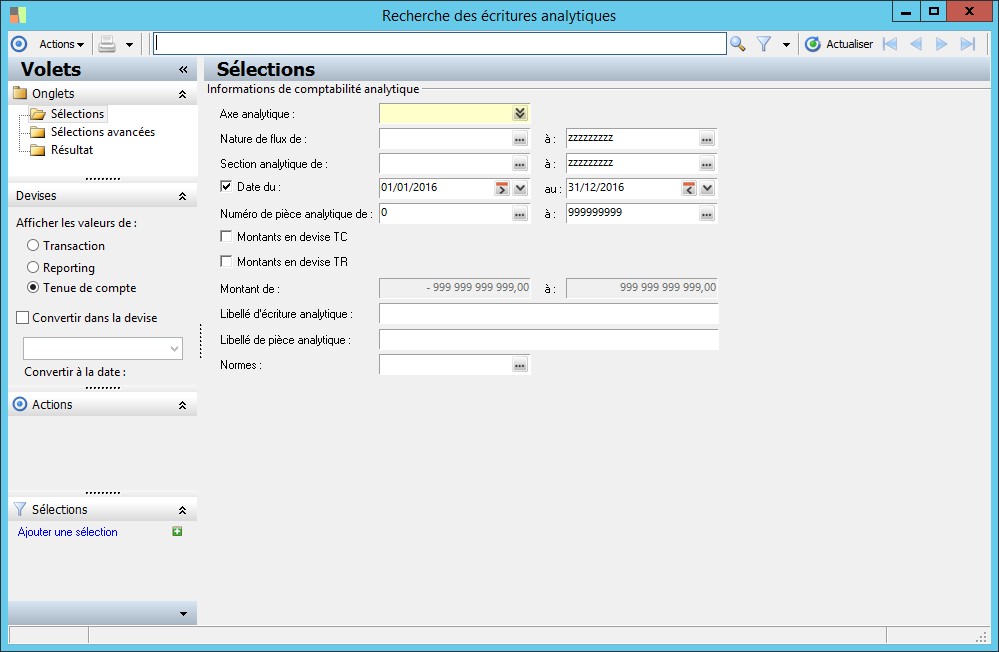The width and height of the screenshot is (999, 652).
Task: Select the Tenue de compte radio button
Action: pos(33,287)
